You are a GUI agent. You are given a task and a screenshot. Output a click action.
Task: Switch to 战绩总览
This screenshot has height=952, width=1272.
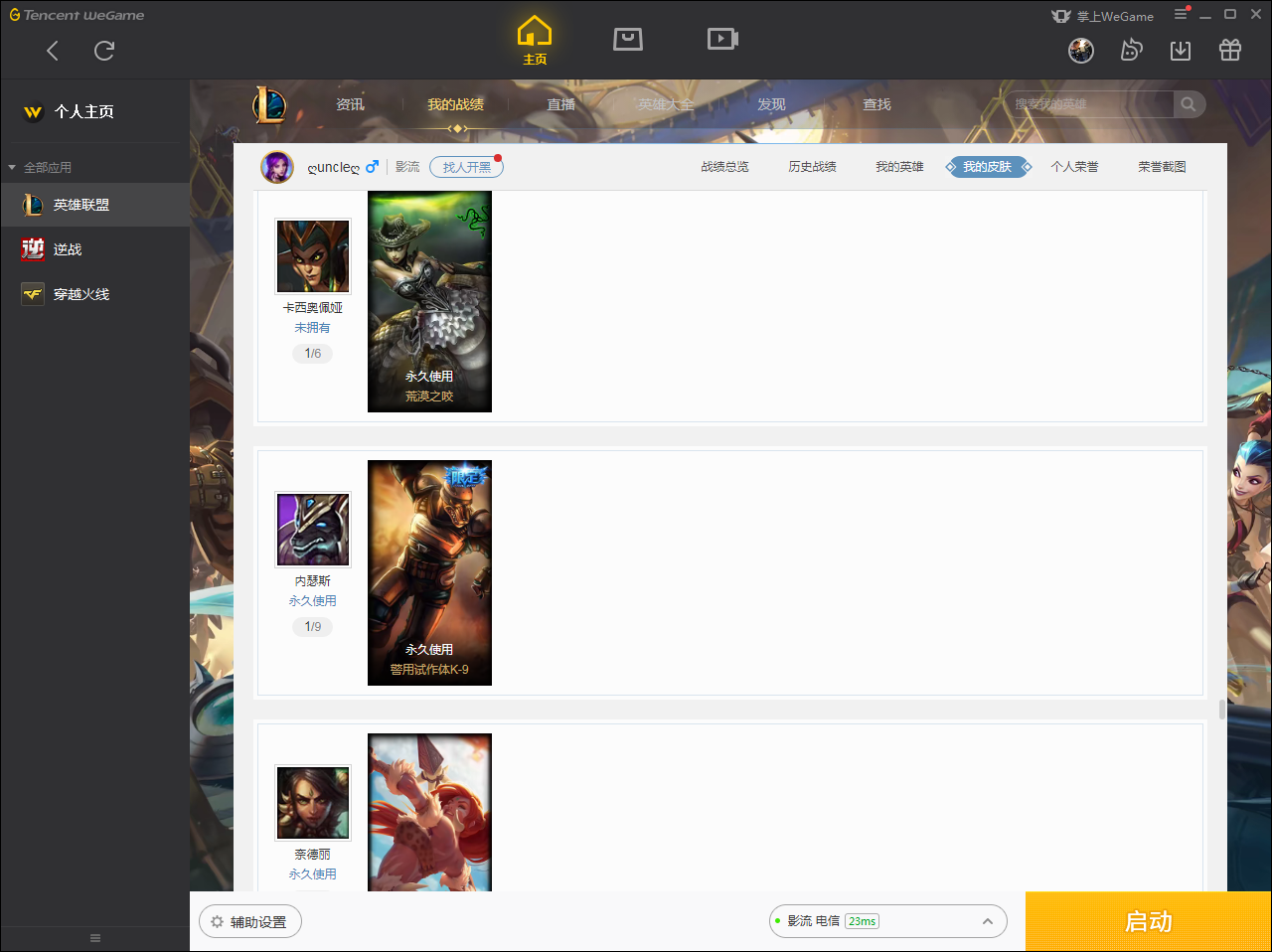[x=724, y=167]
